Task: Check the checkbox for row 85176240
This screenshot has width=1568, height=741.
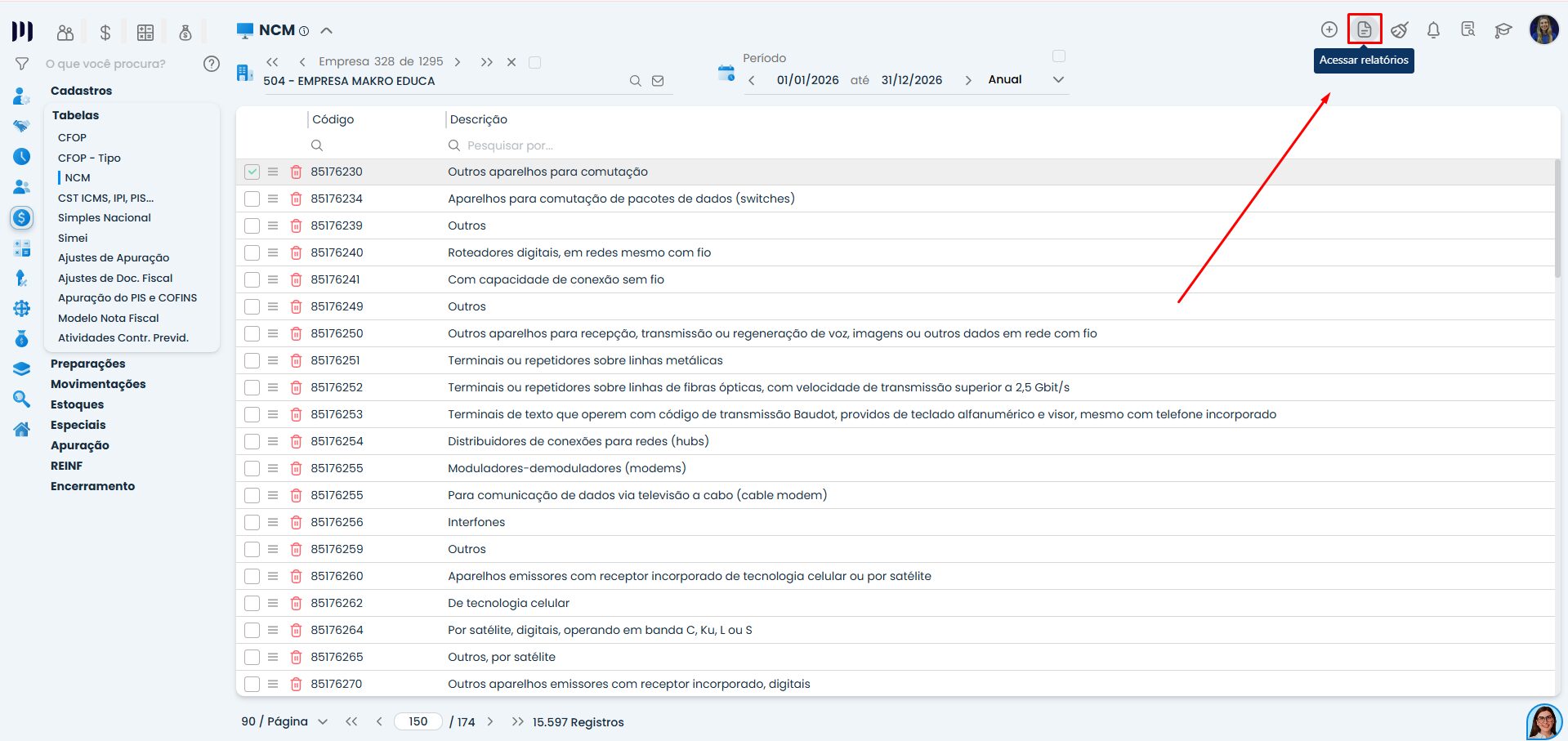Action: [x=252, y=252]
